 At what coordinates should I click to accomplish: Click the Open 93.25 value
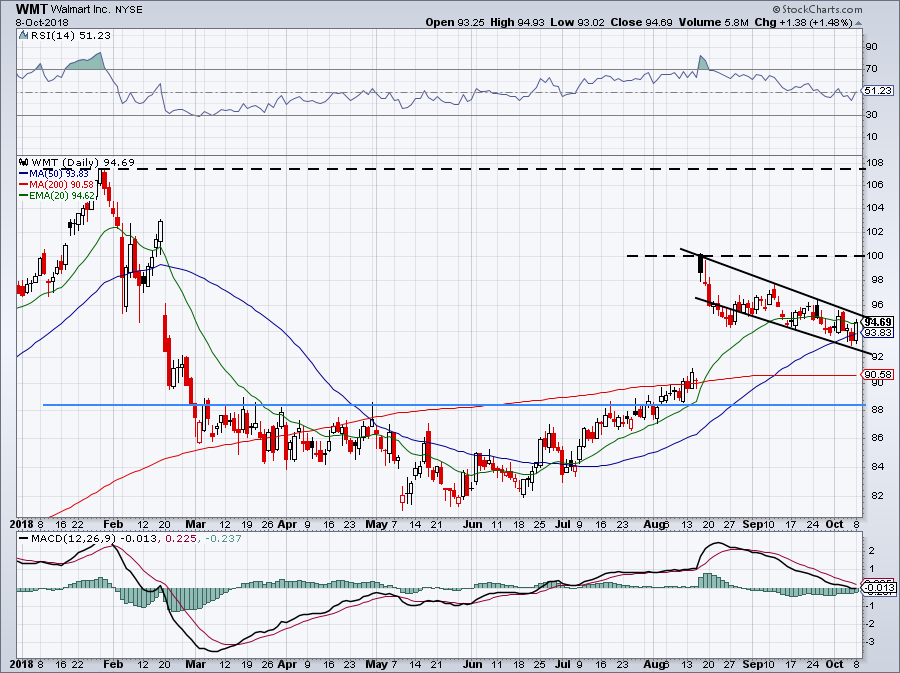click(x=455, y=22)
